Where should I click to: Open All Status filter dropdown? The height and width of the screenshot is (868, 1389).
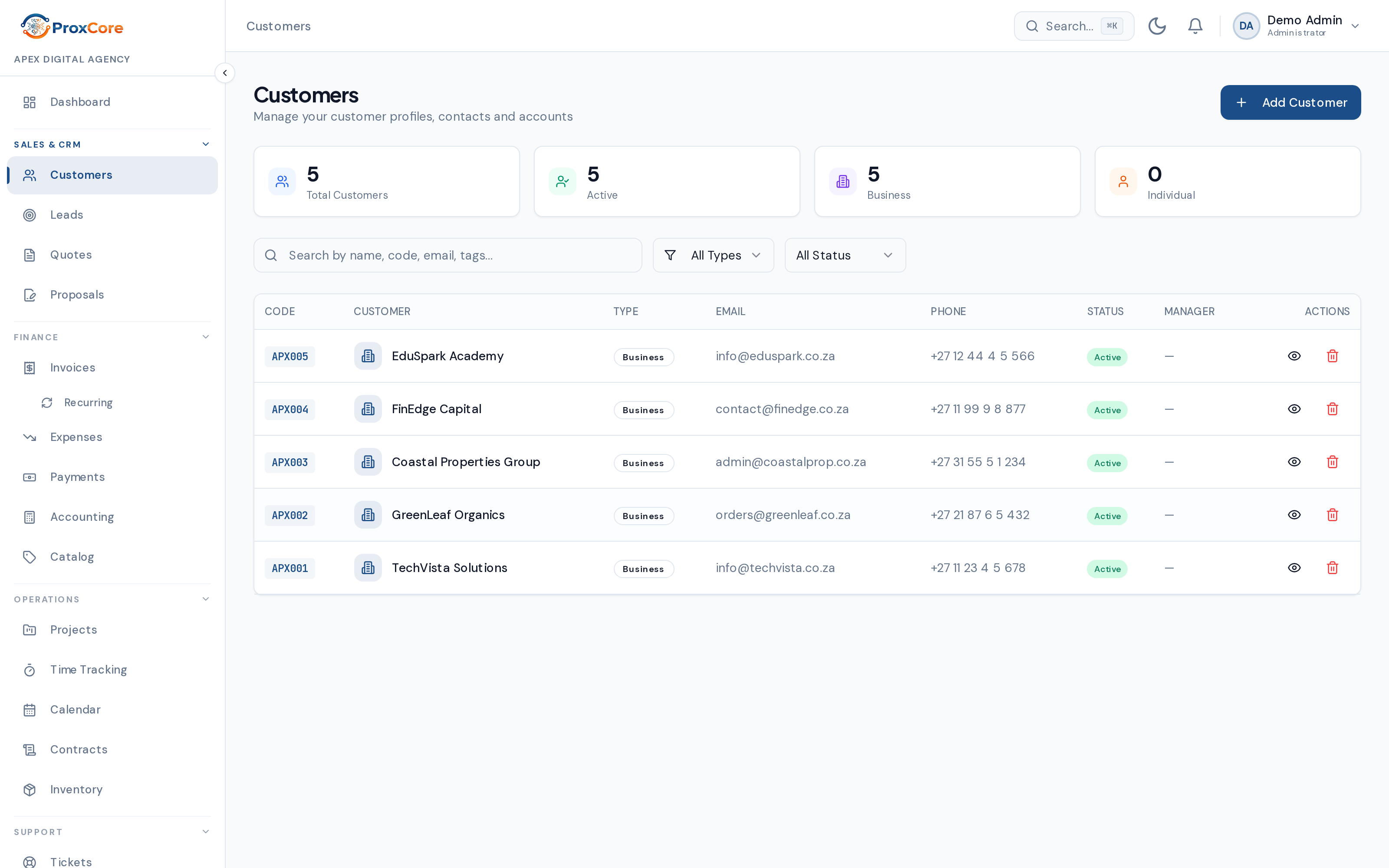(845, 255)
